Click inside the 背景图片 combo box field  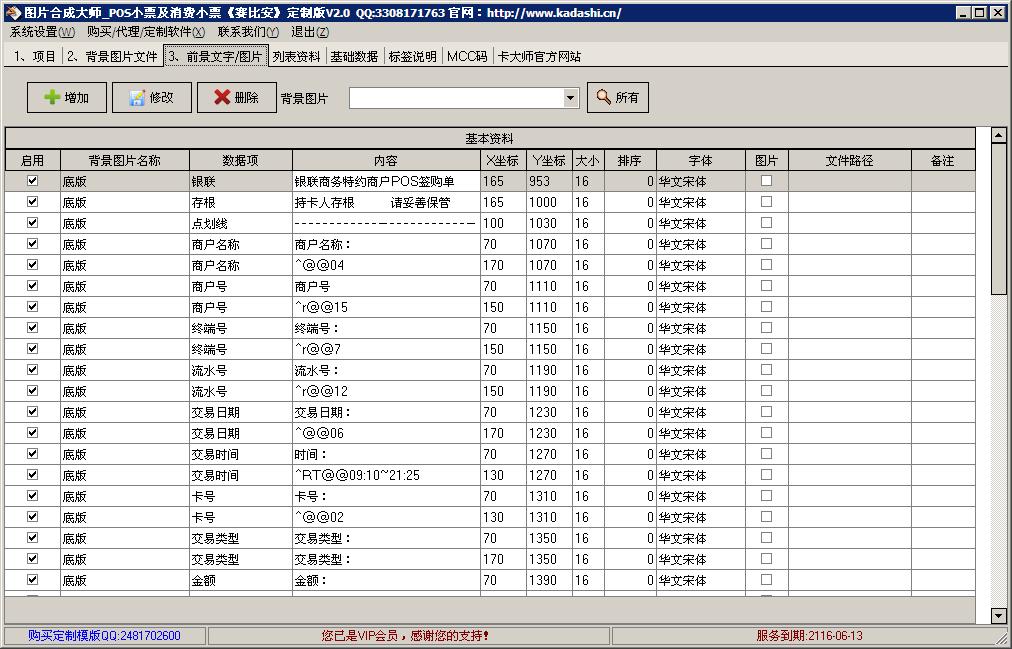click(457, 98)
